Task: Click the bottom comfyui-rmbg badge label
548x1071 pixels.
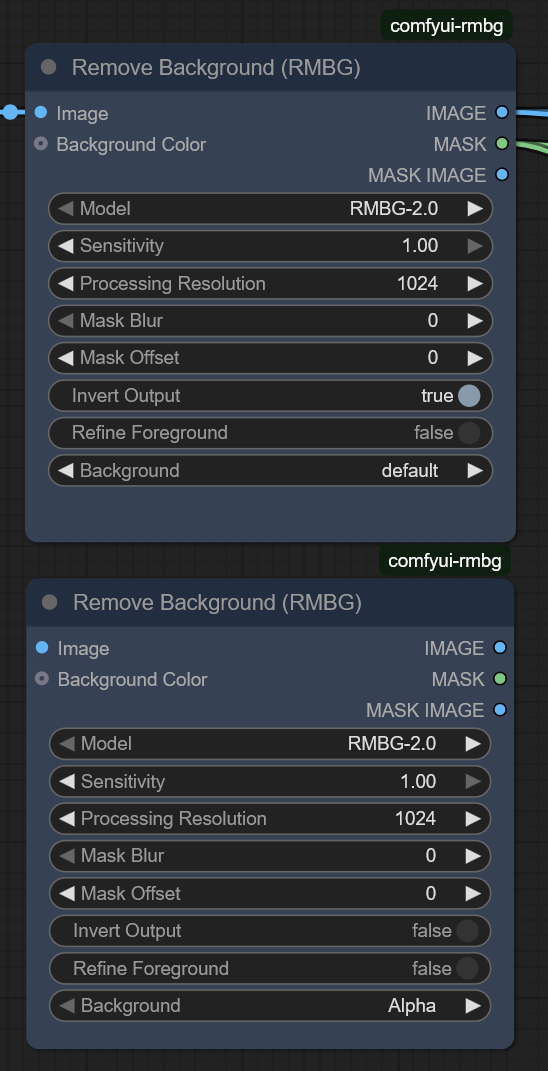Action: (445, 561)
